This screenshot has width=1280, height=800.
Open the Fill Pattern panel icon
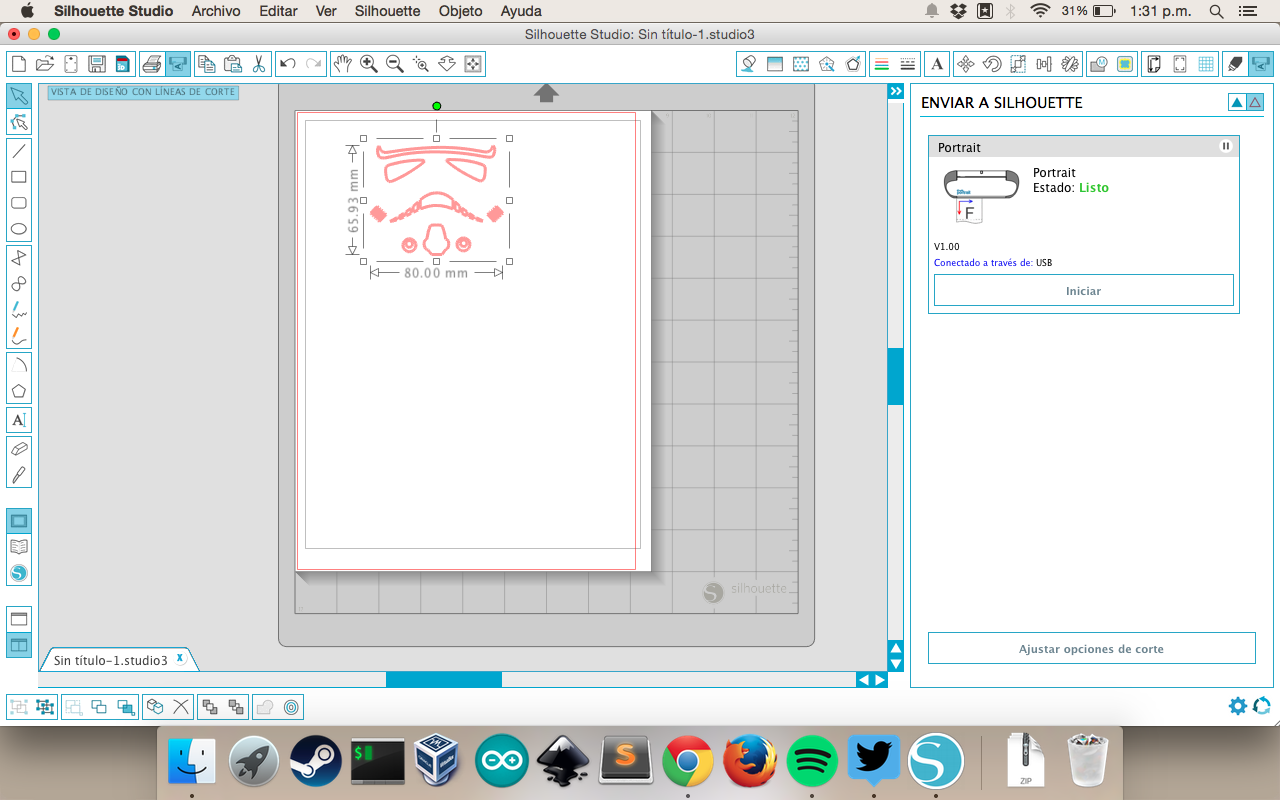click(800, 64)
